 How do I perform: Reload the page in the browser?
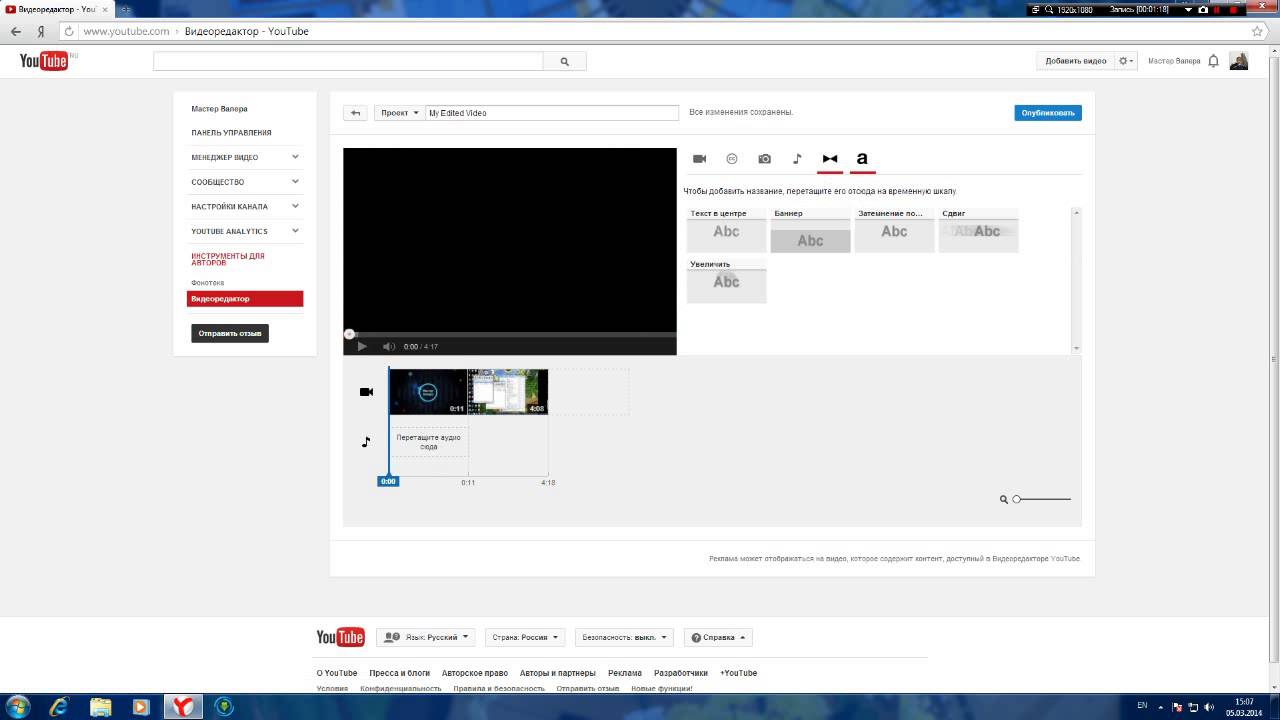coord(69,31)
